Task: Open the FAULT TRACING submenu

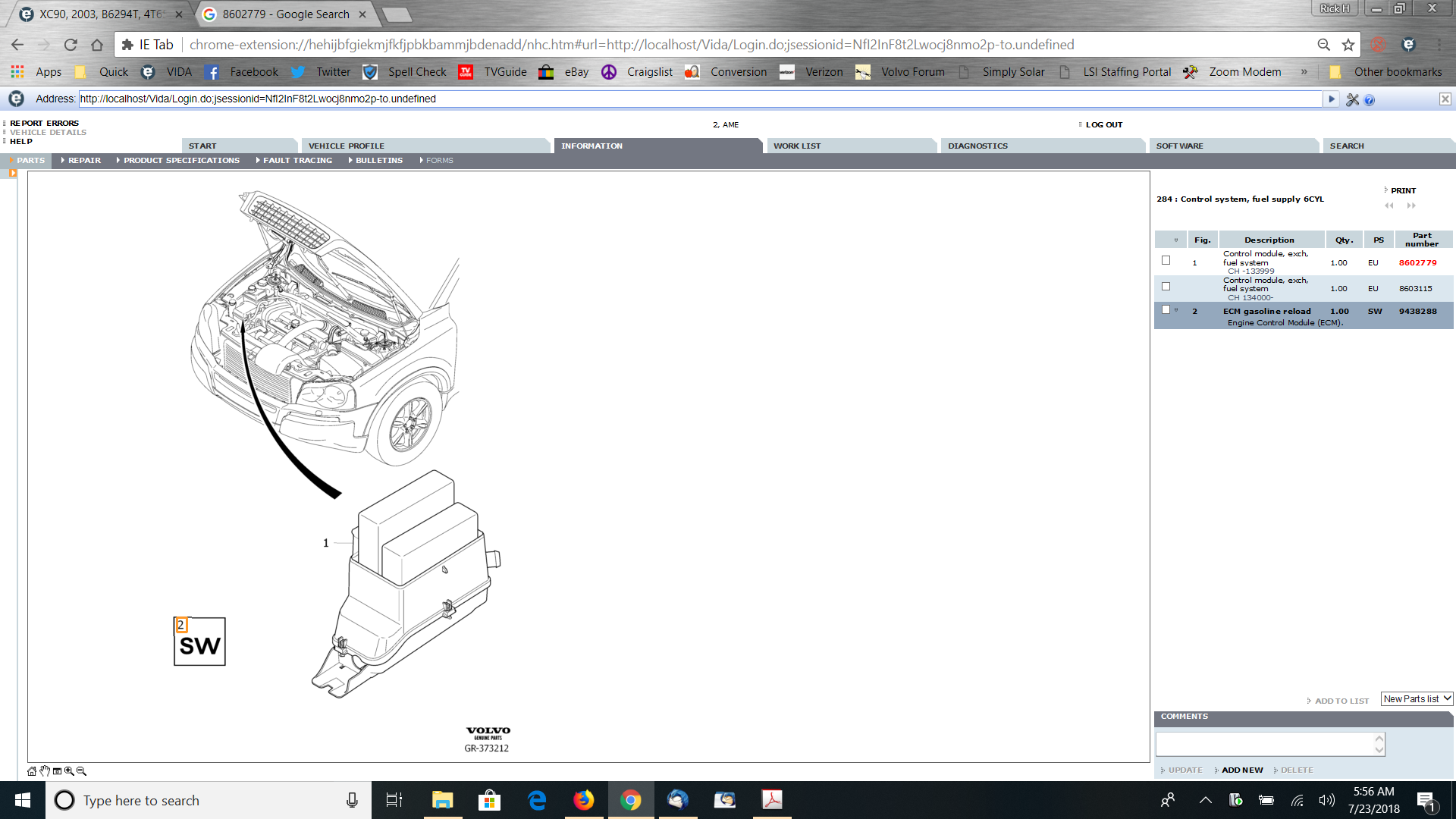Action: point(297,160)
